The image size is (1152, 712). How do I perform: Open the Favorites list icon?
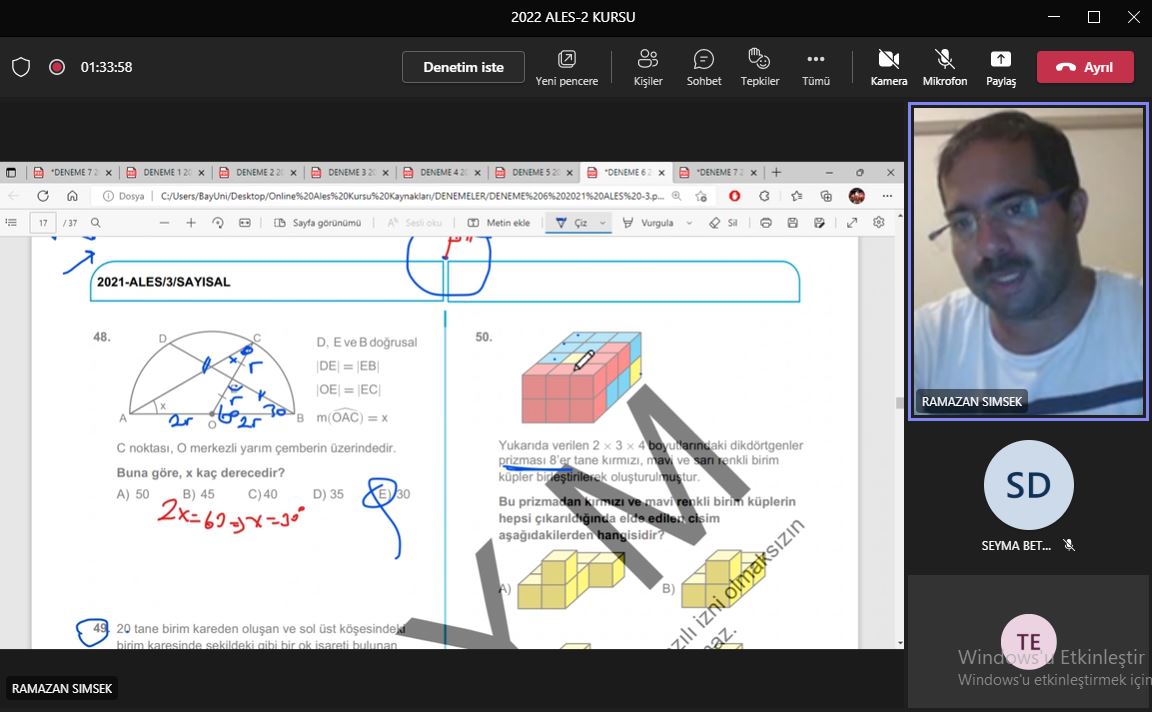pyautogui.click(x=796, y=196)
